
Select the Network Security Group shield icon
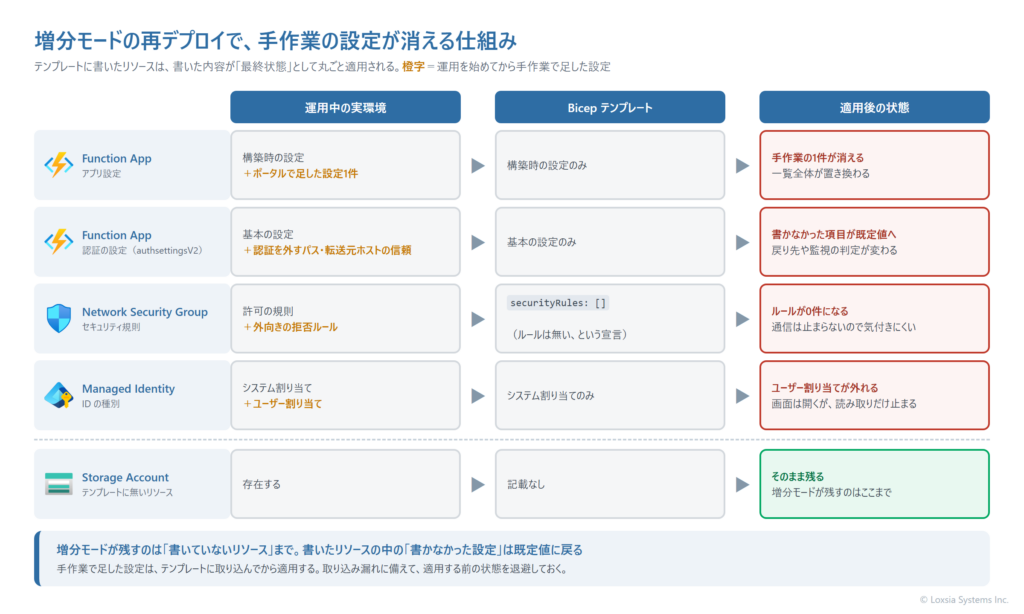tap(59, 319)
